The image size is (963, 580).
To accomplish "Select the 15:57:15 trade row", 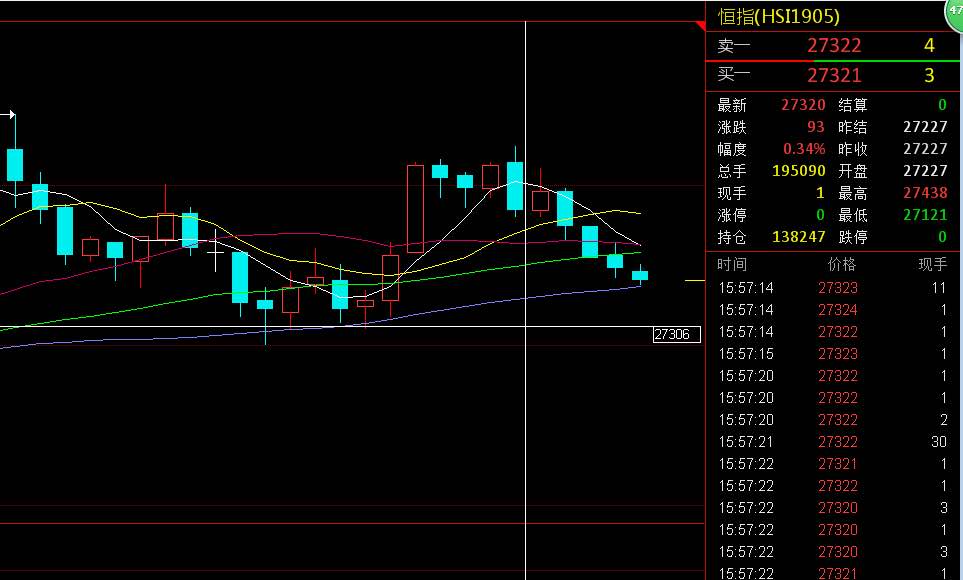I will click(x=833, y=354).
